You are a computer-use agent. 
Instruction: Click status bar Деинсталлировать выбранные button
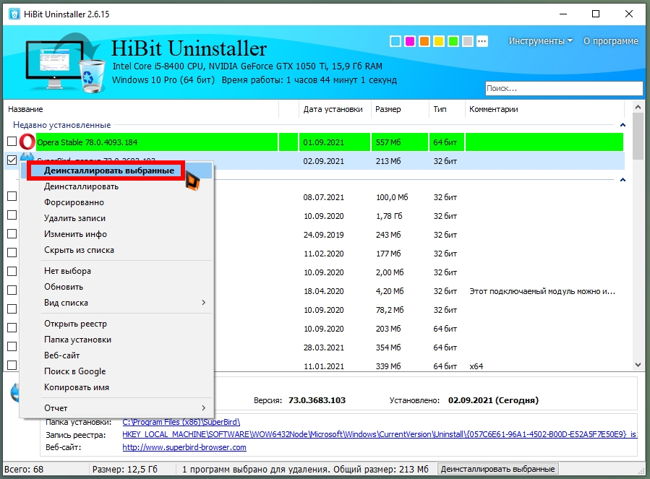[x=497, y=469]
